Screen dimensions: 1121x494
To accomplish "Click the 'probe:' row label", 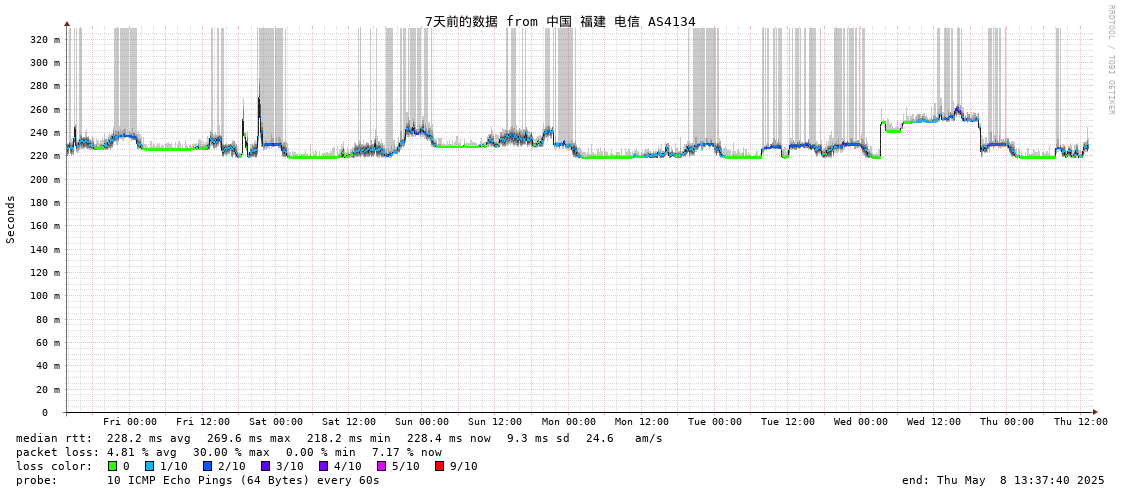I will coord(36,481).
